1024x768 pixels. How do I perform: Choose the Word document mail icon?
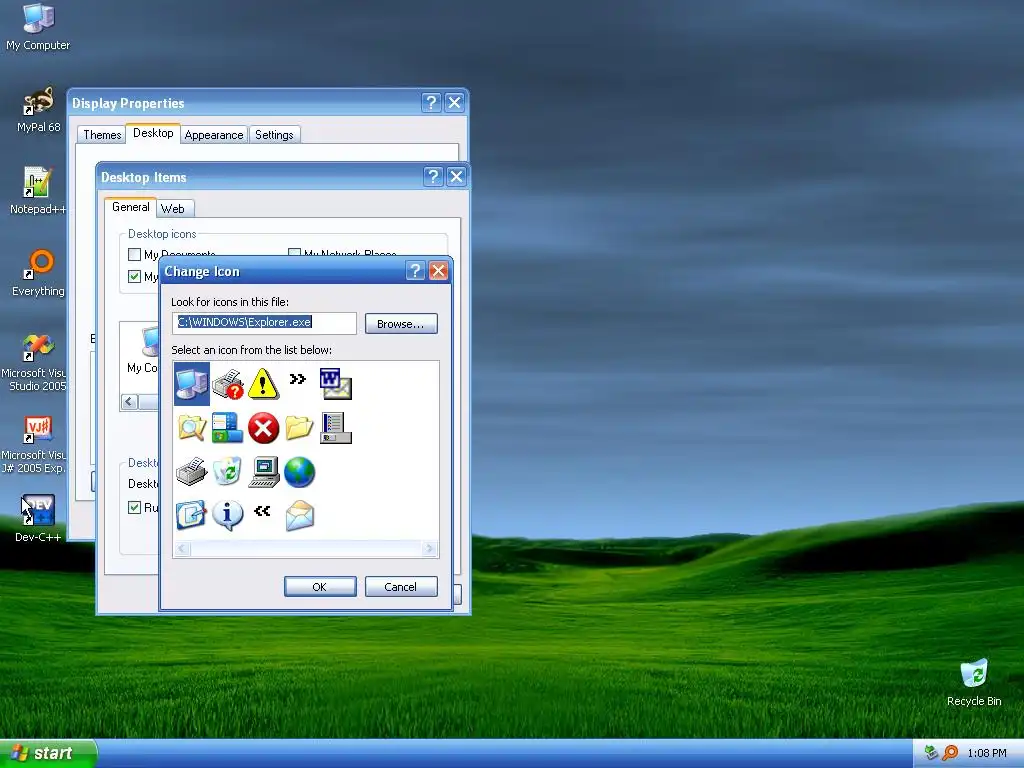tap(336, 384)
